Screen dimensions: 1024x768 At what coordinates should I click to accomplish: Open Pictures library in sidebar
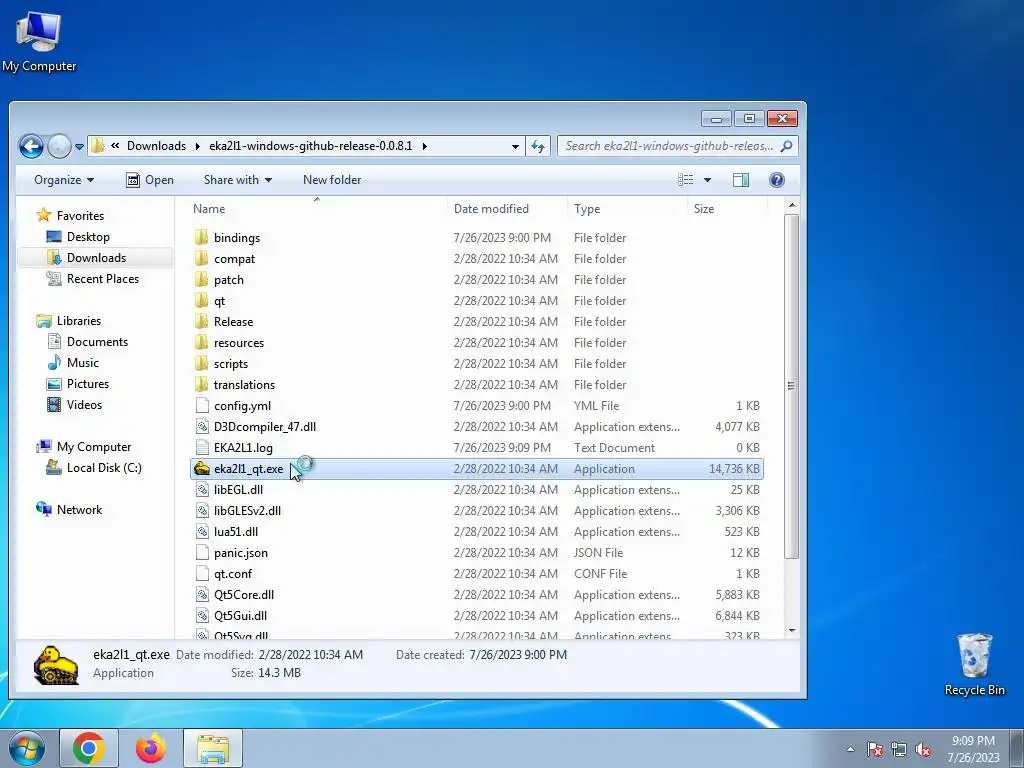pos(88,383)
